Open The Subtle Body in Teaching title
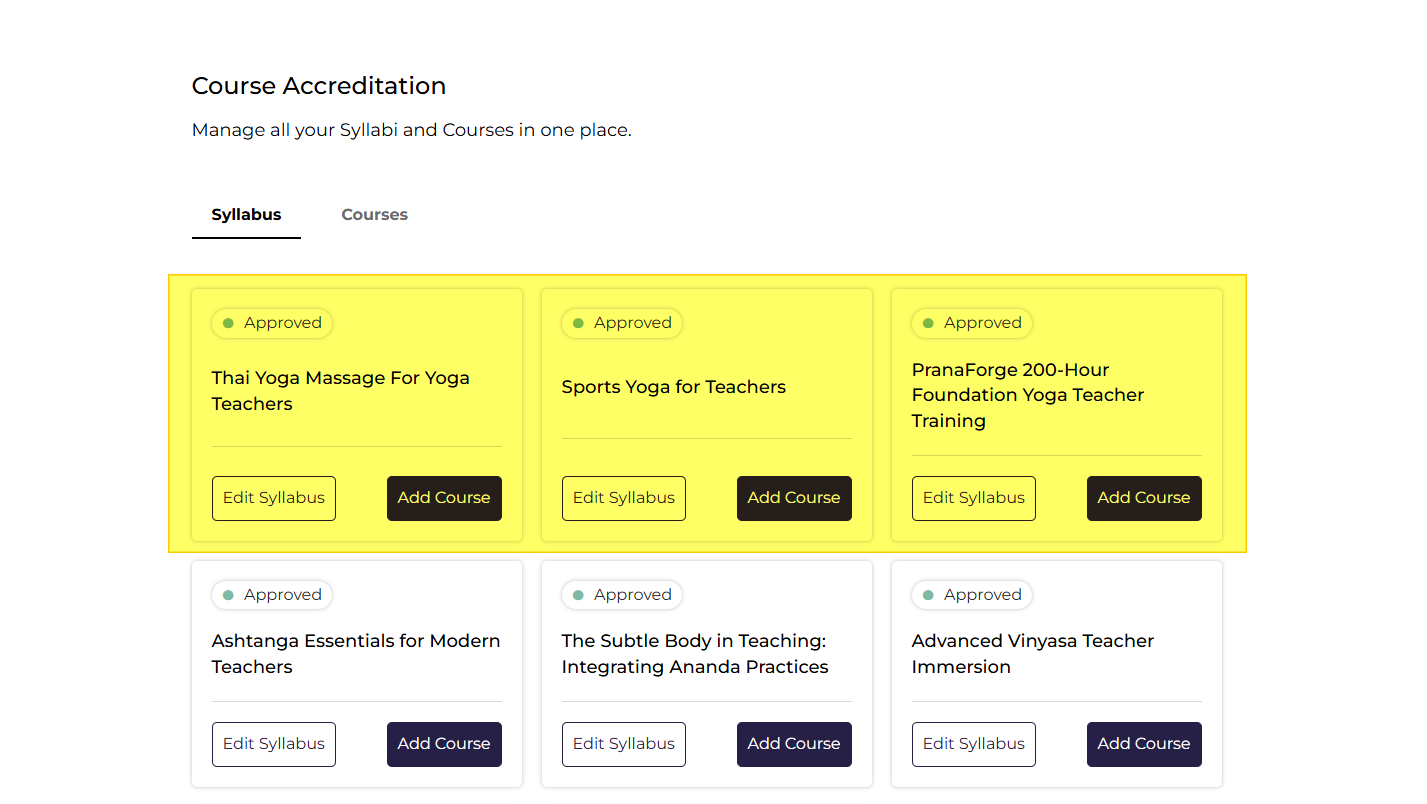The height and width of the screenshot is (804, 1427). point(695,654)
